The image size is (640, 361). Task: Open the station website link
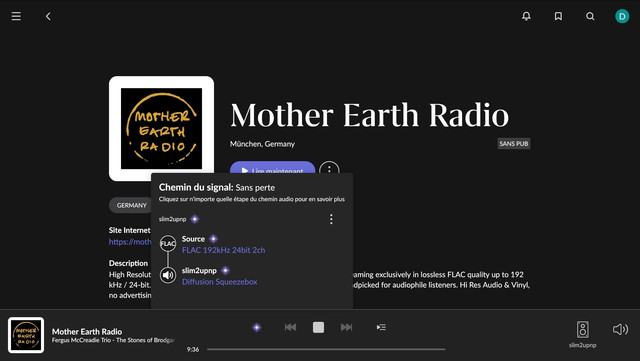click(130, 242)
